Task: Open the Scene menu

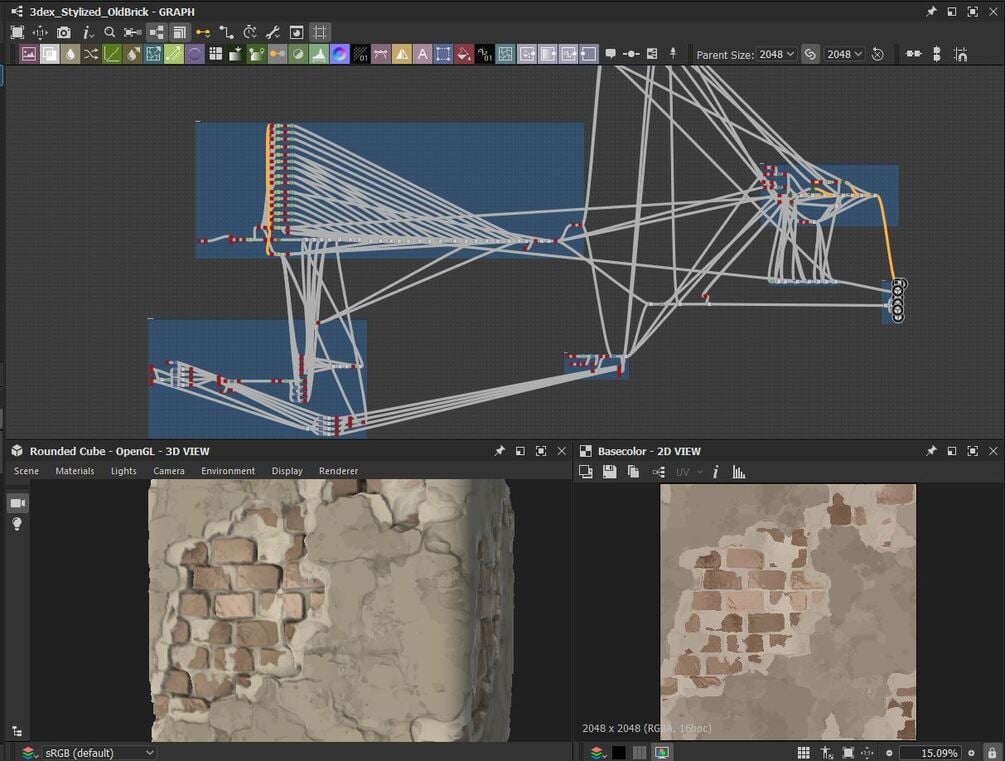Action: click(26, 471)
